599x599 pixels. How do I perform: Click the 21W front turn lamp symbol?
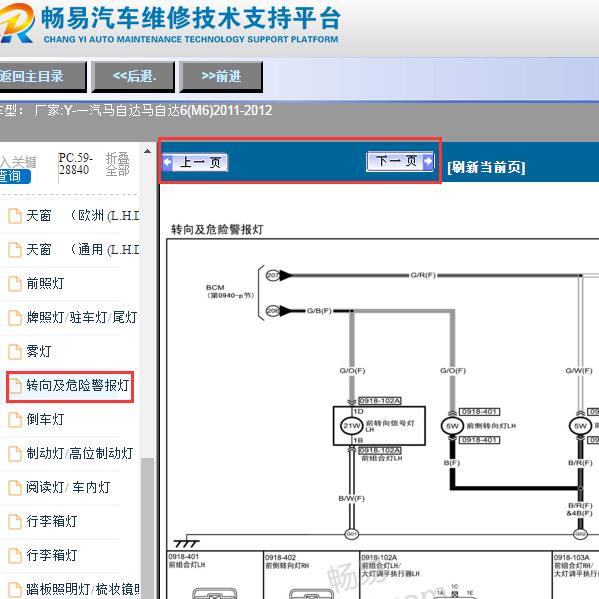(351, 426)
